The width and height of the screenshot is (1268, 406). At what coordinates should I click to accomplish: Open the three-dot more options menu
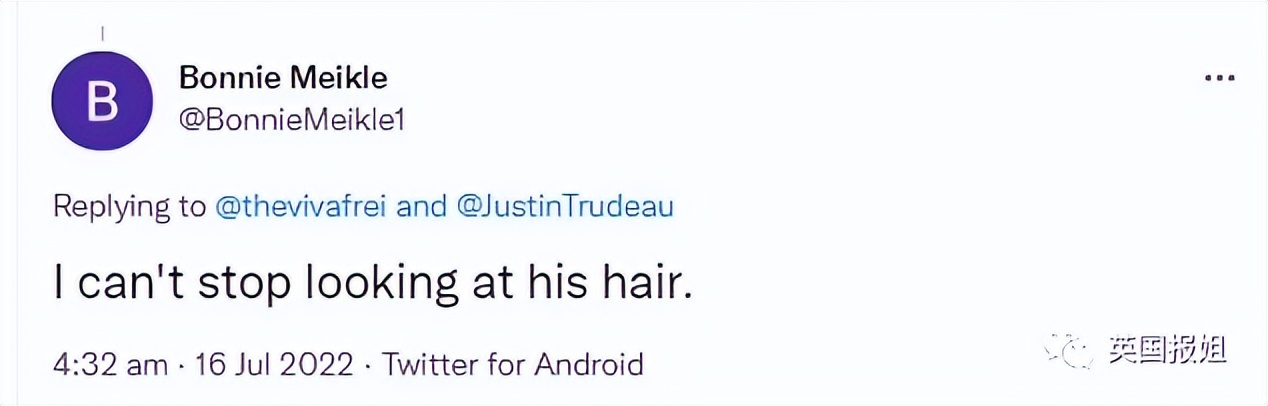coord(1219,79)
